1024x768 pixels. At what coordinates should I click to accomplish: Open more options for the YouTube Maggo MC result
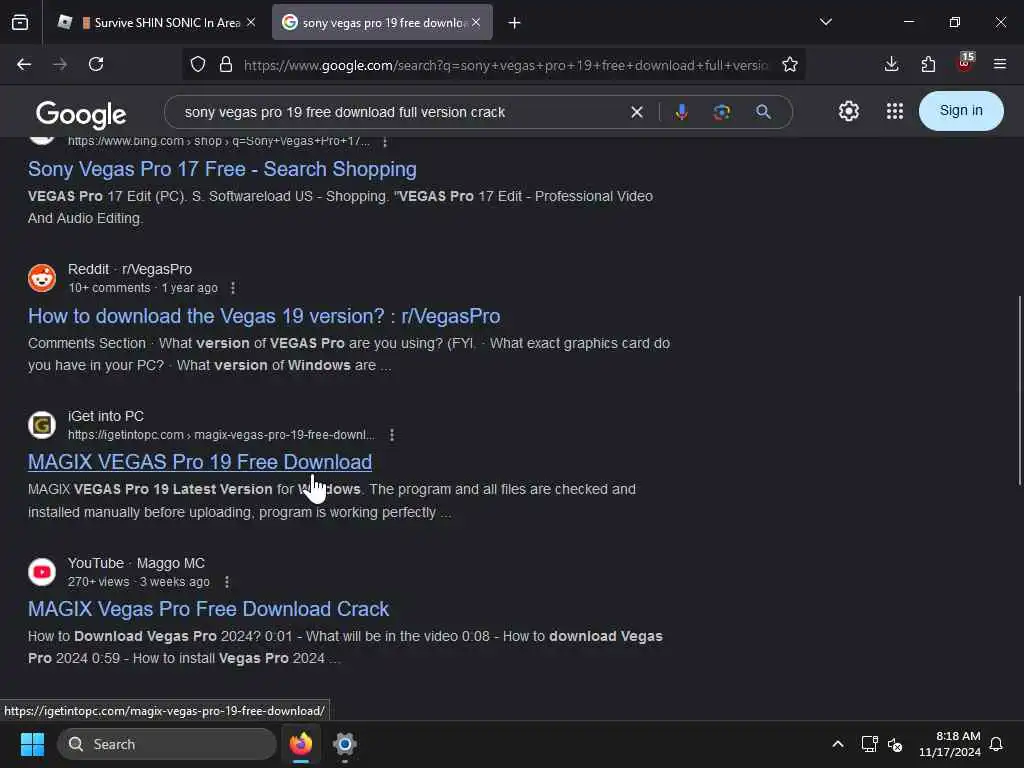(x=227, y=582)
